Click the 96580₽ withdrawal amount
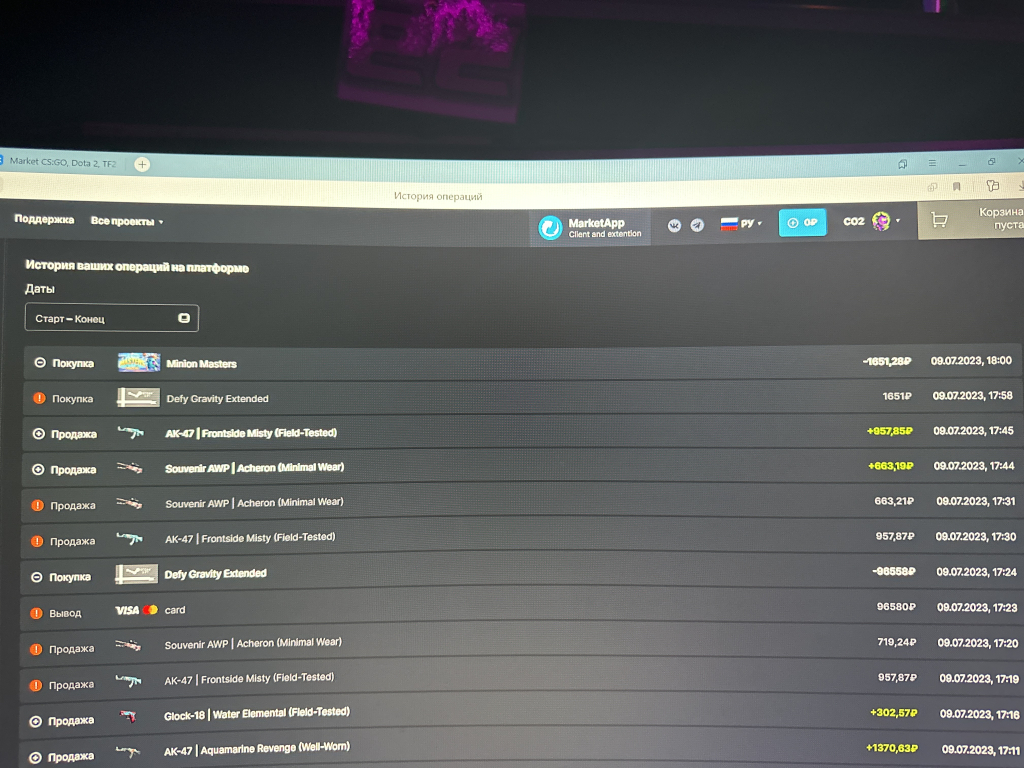 (896, 607)
